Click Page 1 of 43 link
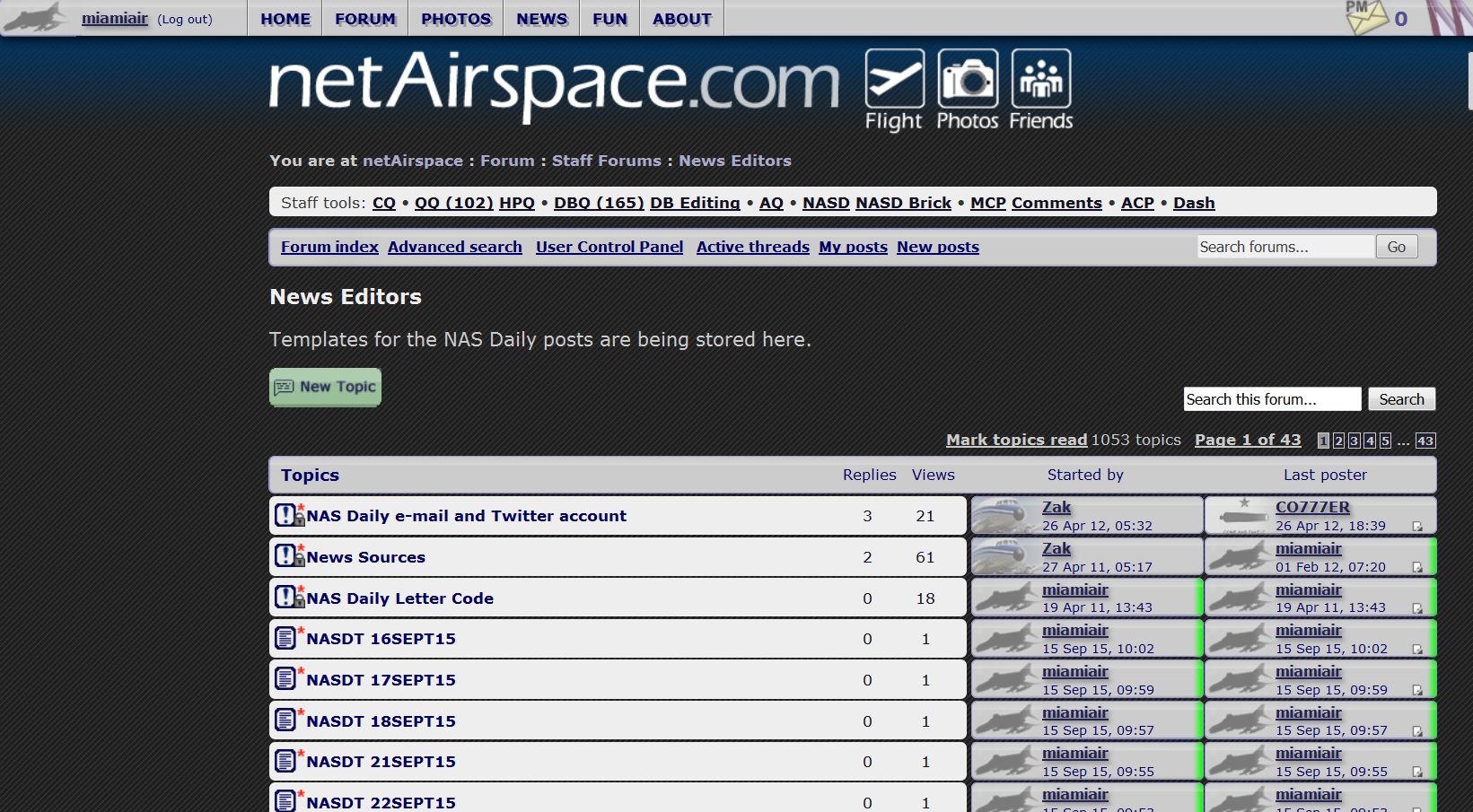Screen dimensions: 1473x812 click(x=1248, y=440)
